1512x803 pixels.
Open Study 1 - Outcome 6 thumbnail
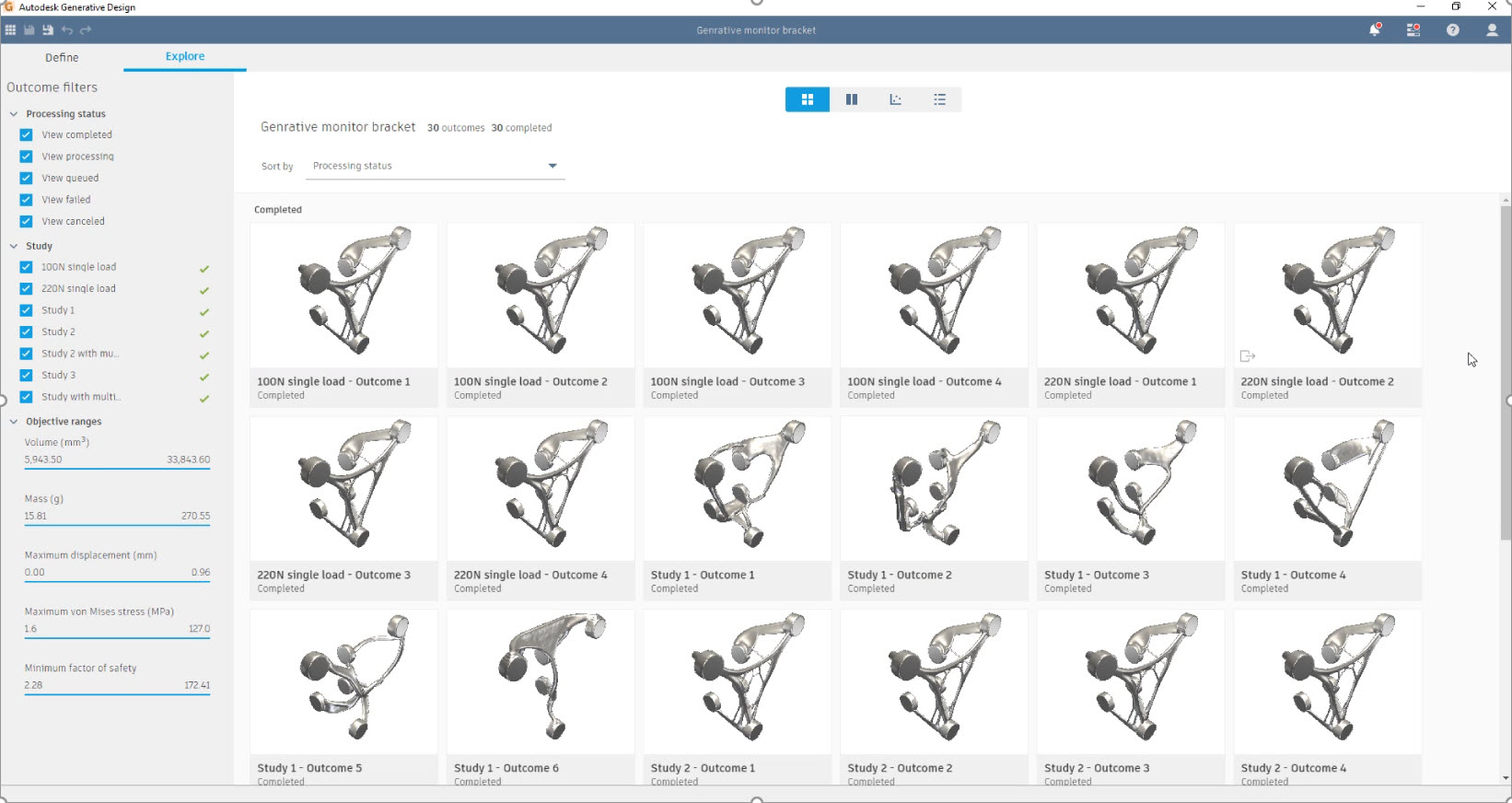pyautogui.click(x=541, y=681)
